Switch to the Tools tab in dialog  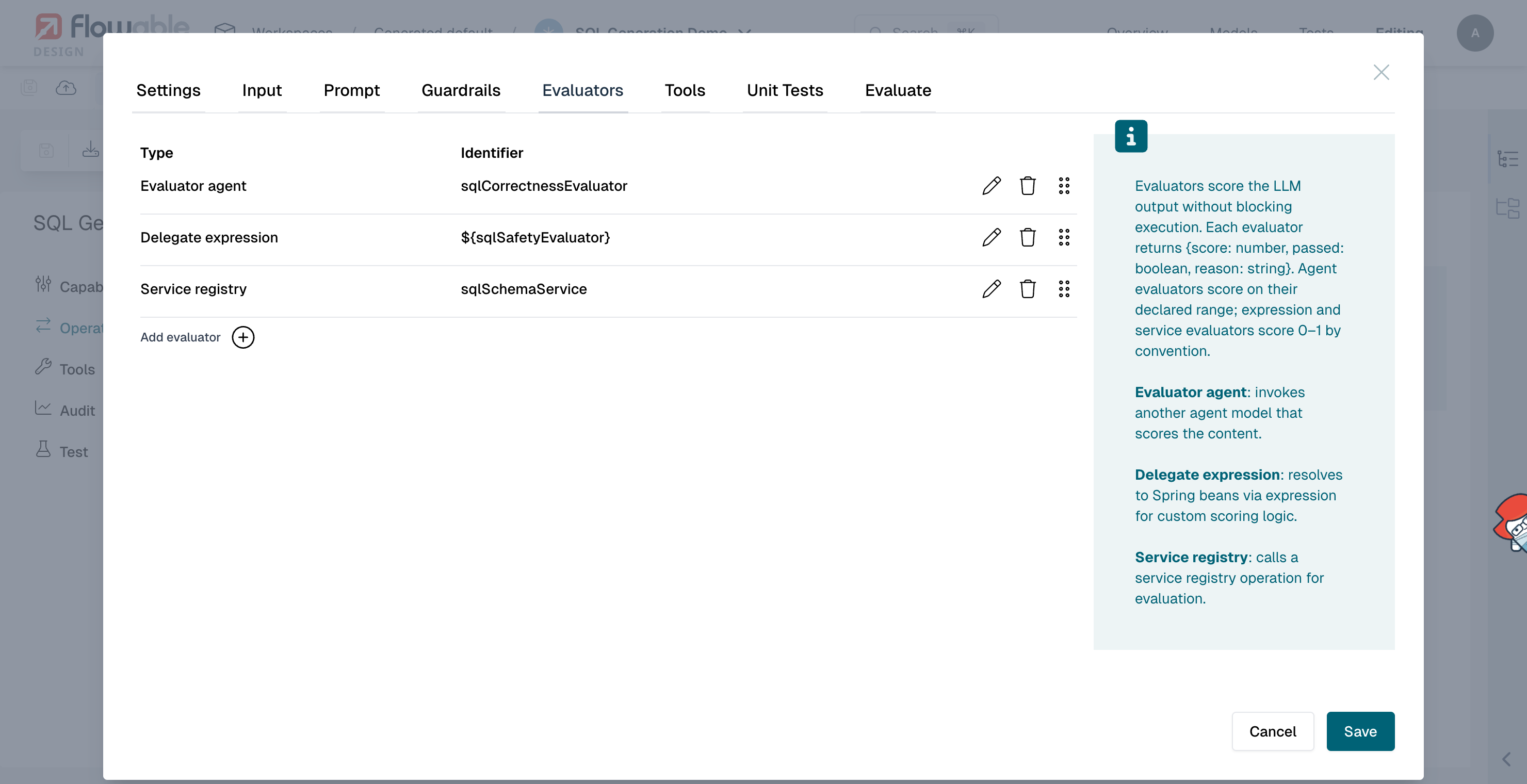click(x=685, y=91)
